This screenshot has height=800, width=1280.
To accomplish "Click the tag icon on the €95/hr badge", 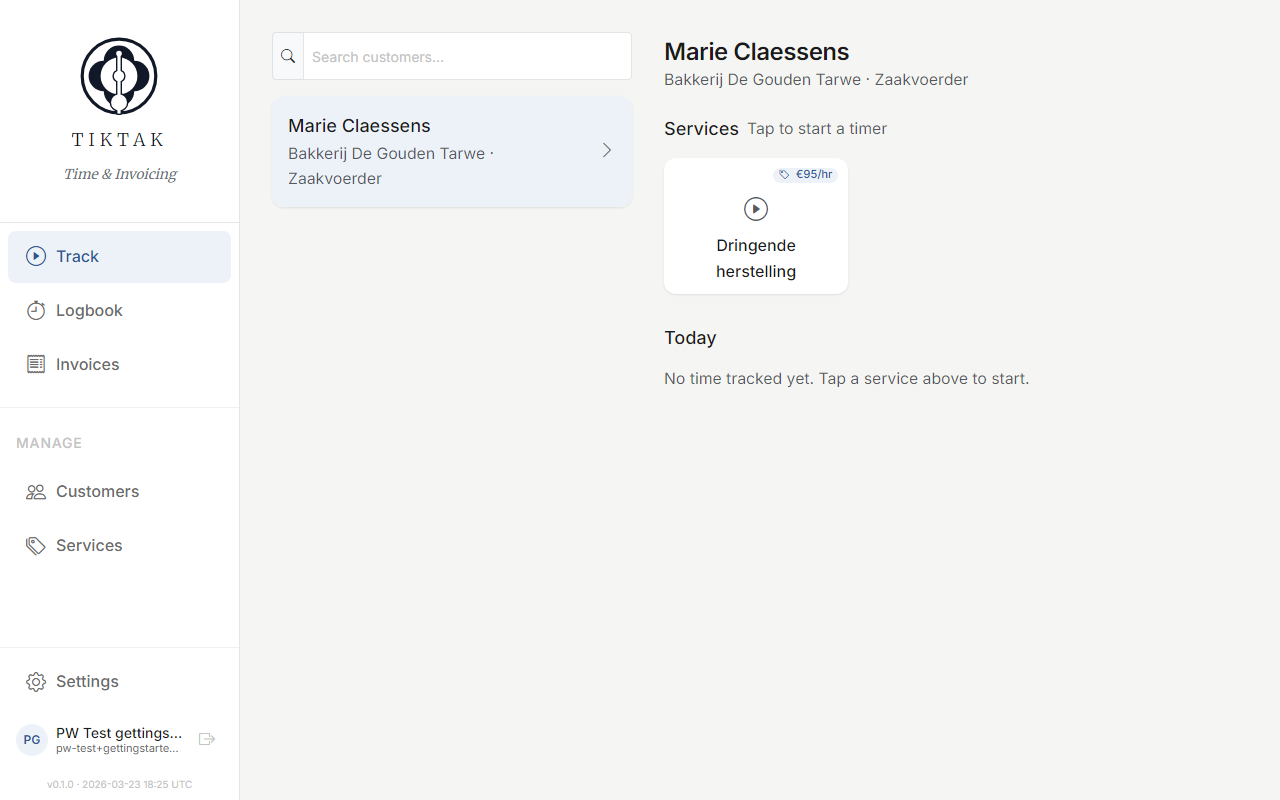I will 784,173.
